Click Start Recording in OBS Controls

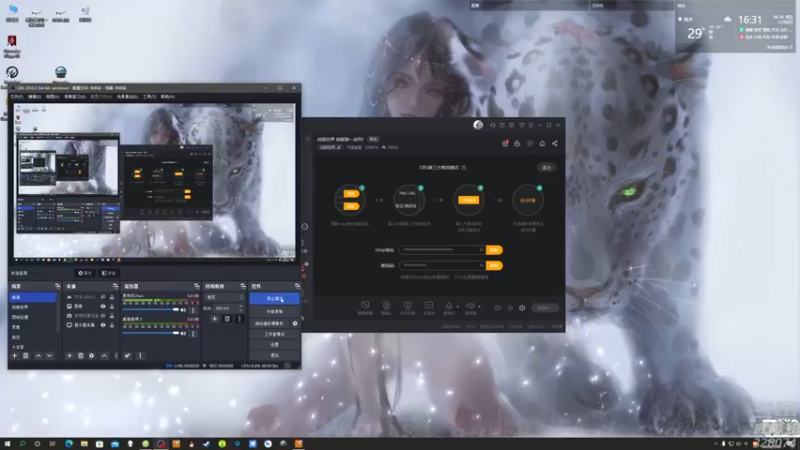pyautogui.click(x=274, y=311)
